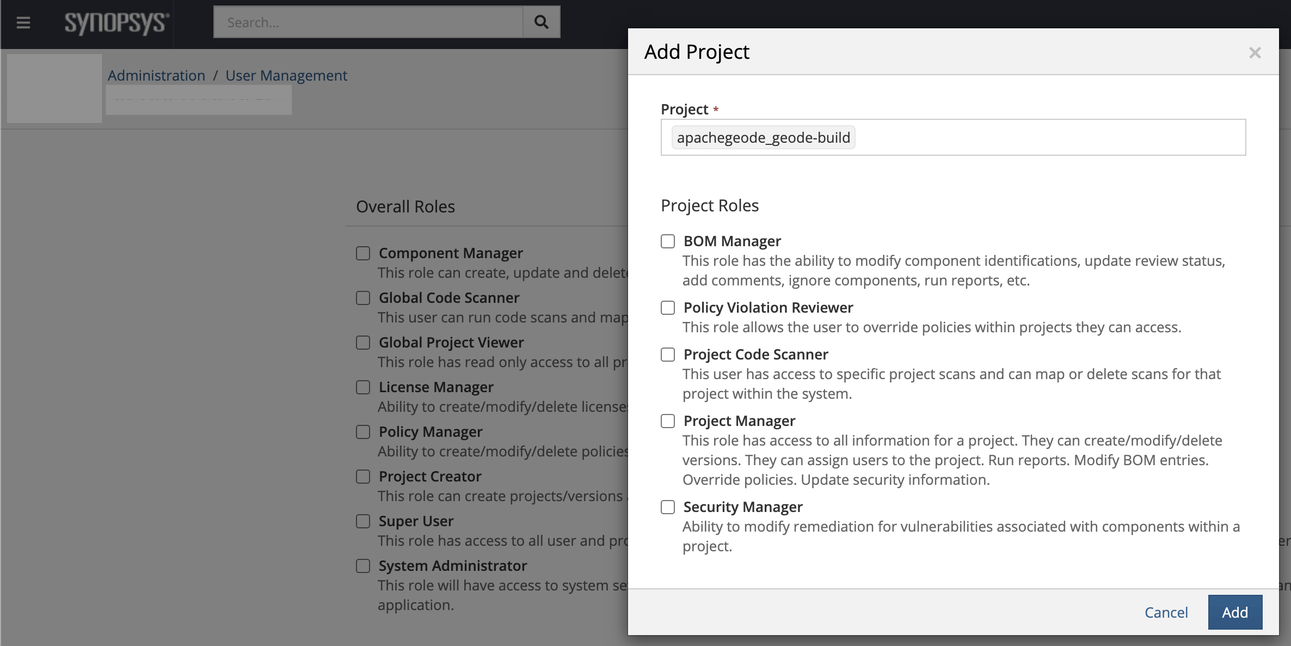This screenshot has height=646, width=1291.
Task: Select the Project Manager role checkbox
Action: (668, 421)
